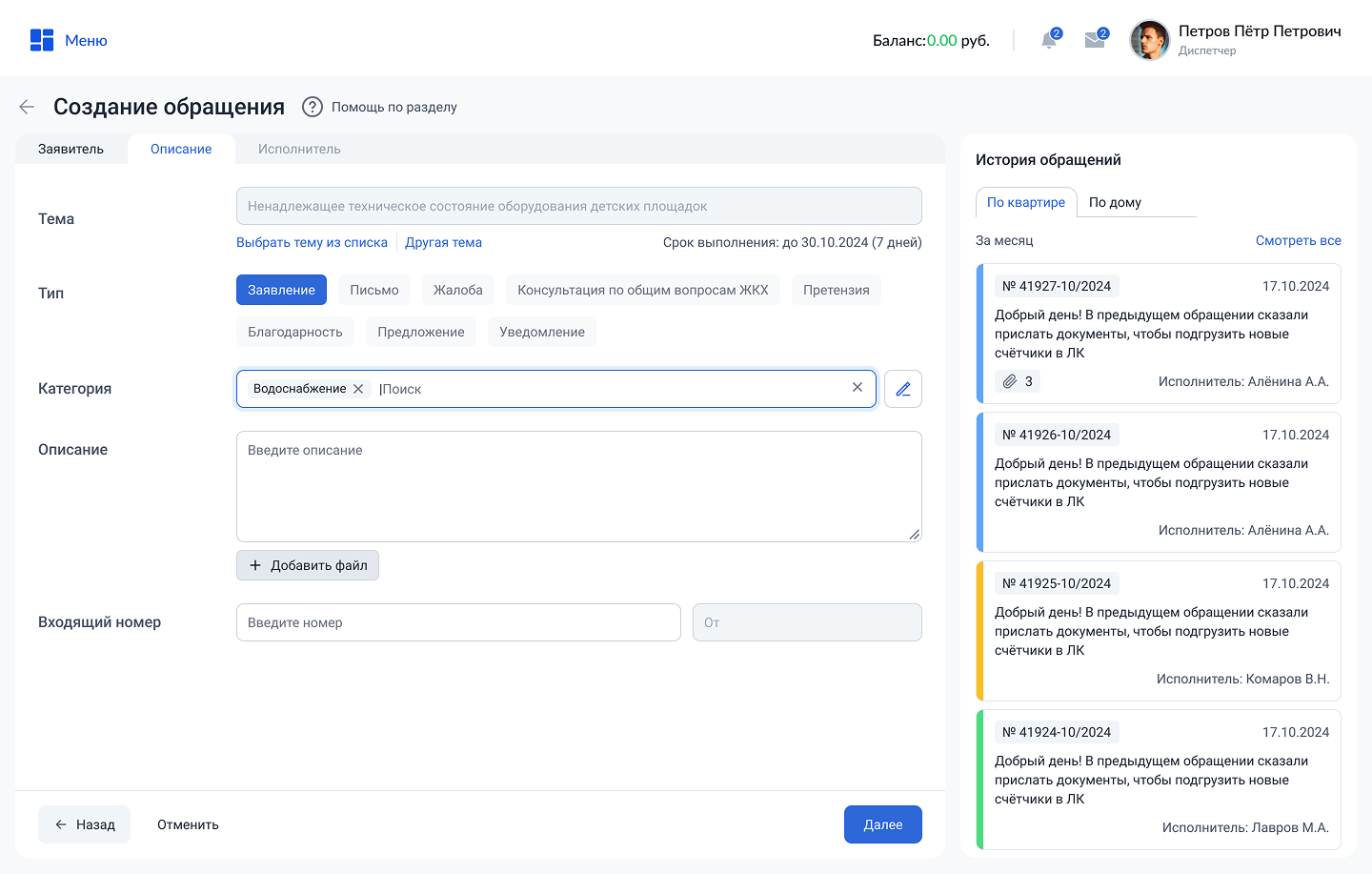Clear the category field with the X icon
1372x874 pixels.
(857, 387)
